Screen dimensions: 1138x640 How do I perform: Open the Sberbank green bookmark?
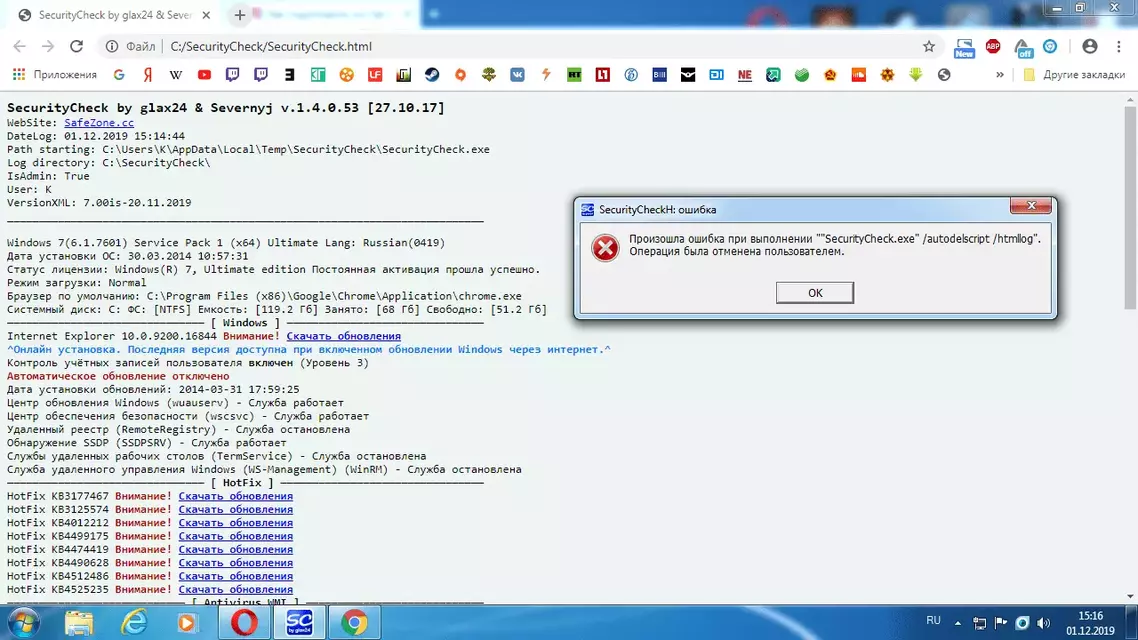coord(801,75)
